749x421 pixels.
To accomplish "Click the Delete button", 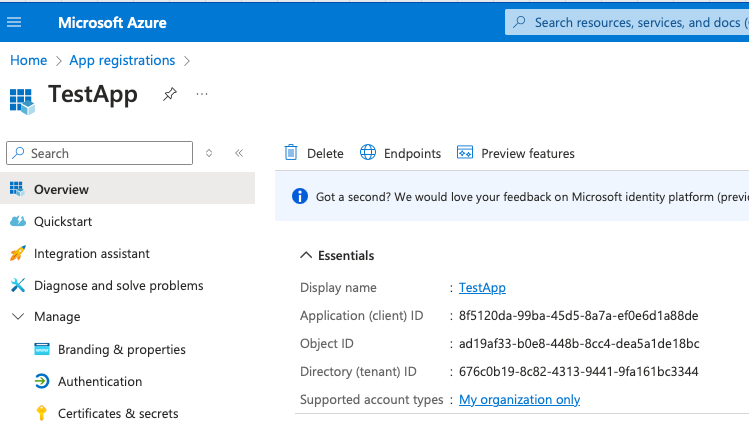I will tap(314, 153).
